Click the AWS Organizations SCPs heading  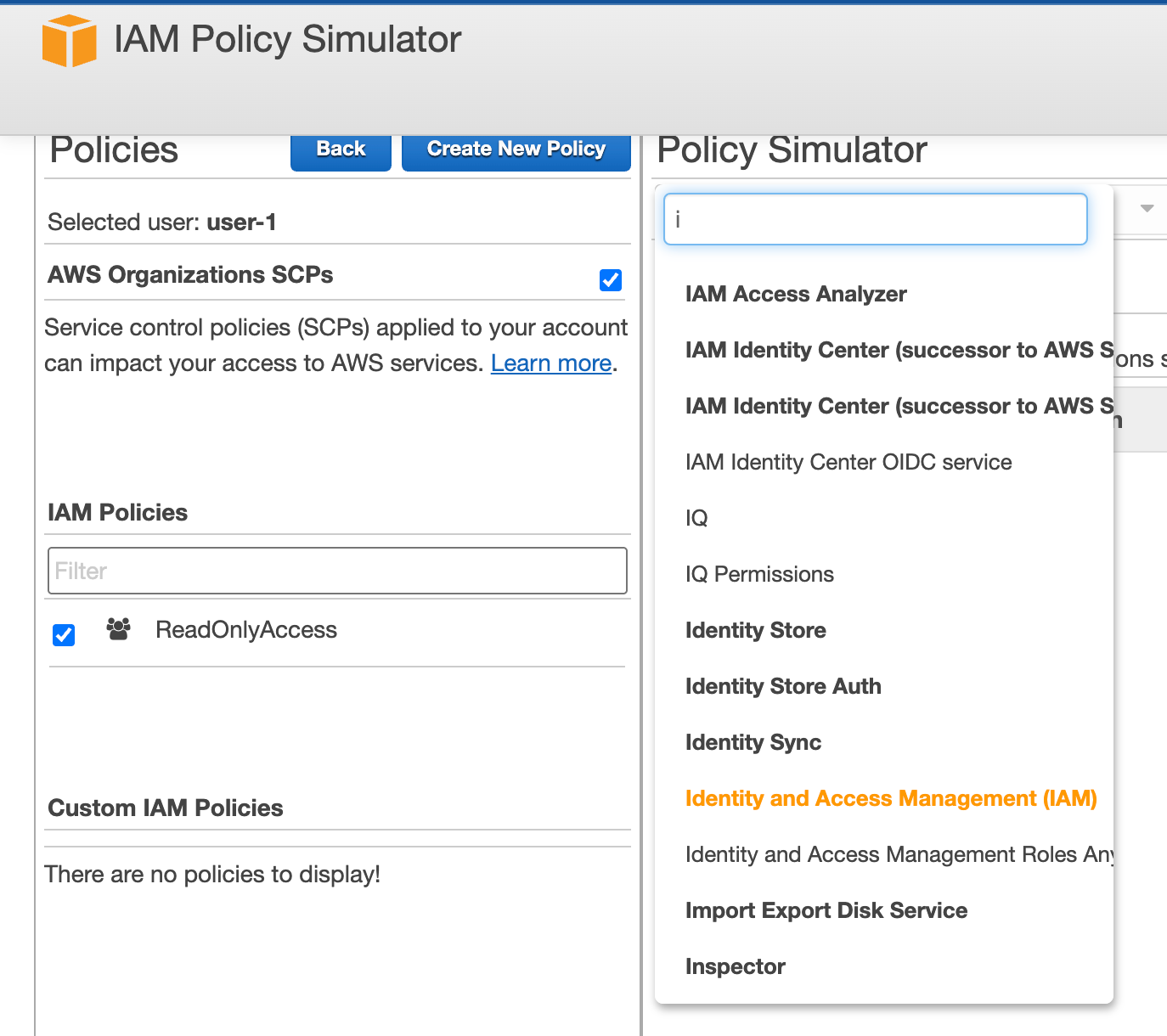click(x=190, y=274)
